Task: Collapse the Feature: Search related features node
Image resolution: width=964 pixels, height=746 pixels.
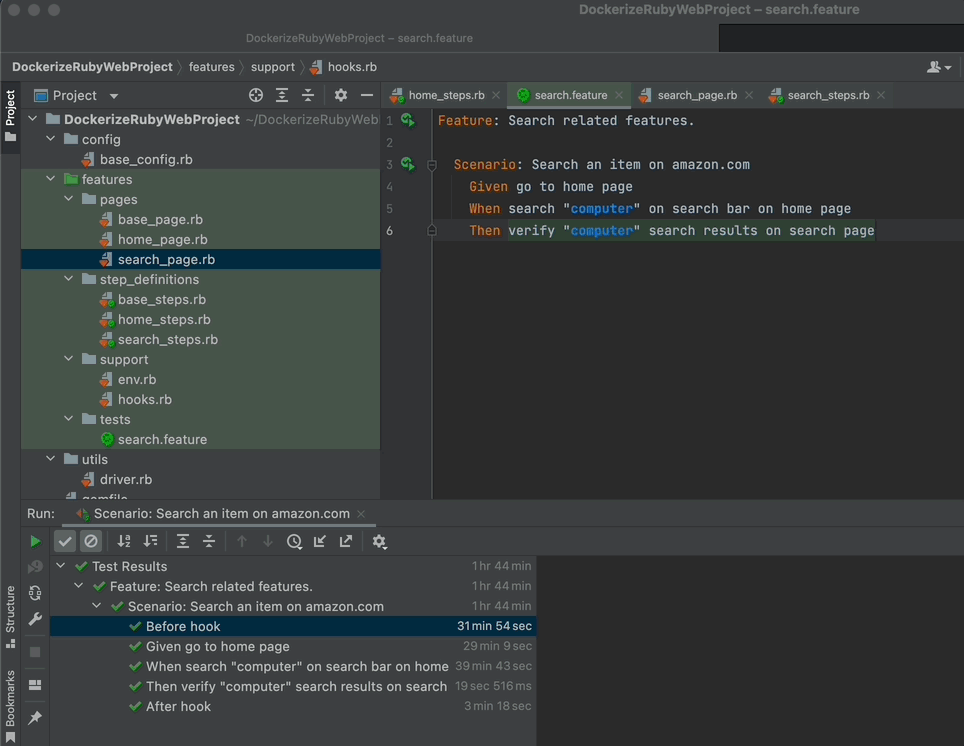Action: click(78, 586)
